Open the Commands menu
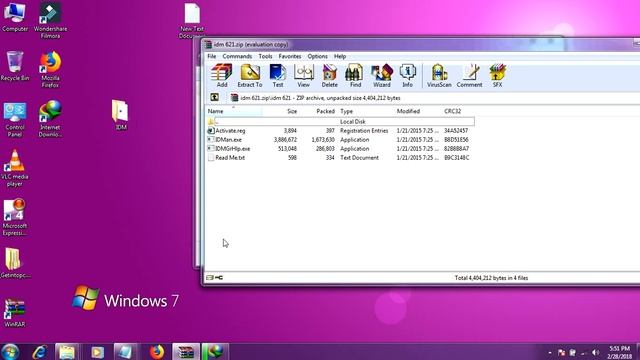The width and height of the screenshot is (640, 360). [x=237, y=56]
